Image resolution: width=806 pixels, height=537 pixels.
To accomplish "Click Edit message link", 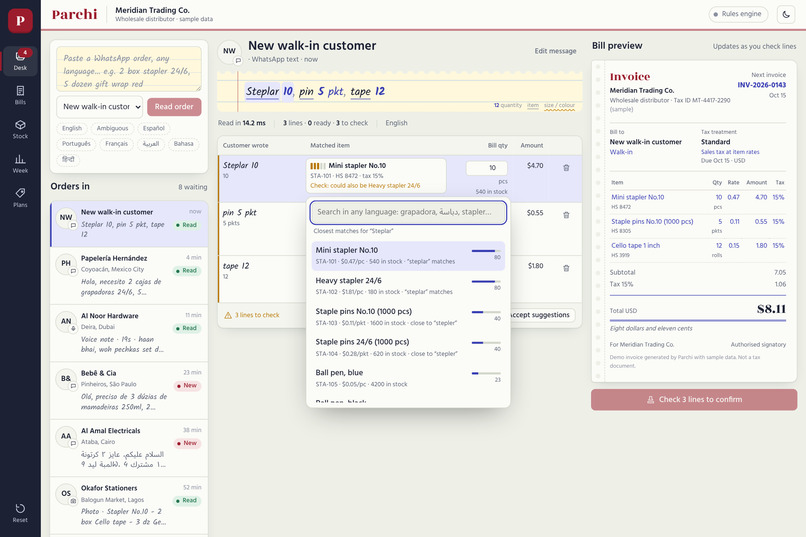I will click(555, 51).
